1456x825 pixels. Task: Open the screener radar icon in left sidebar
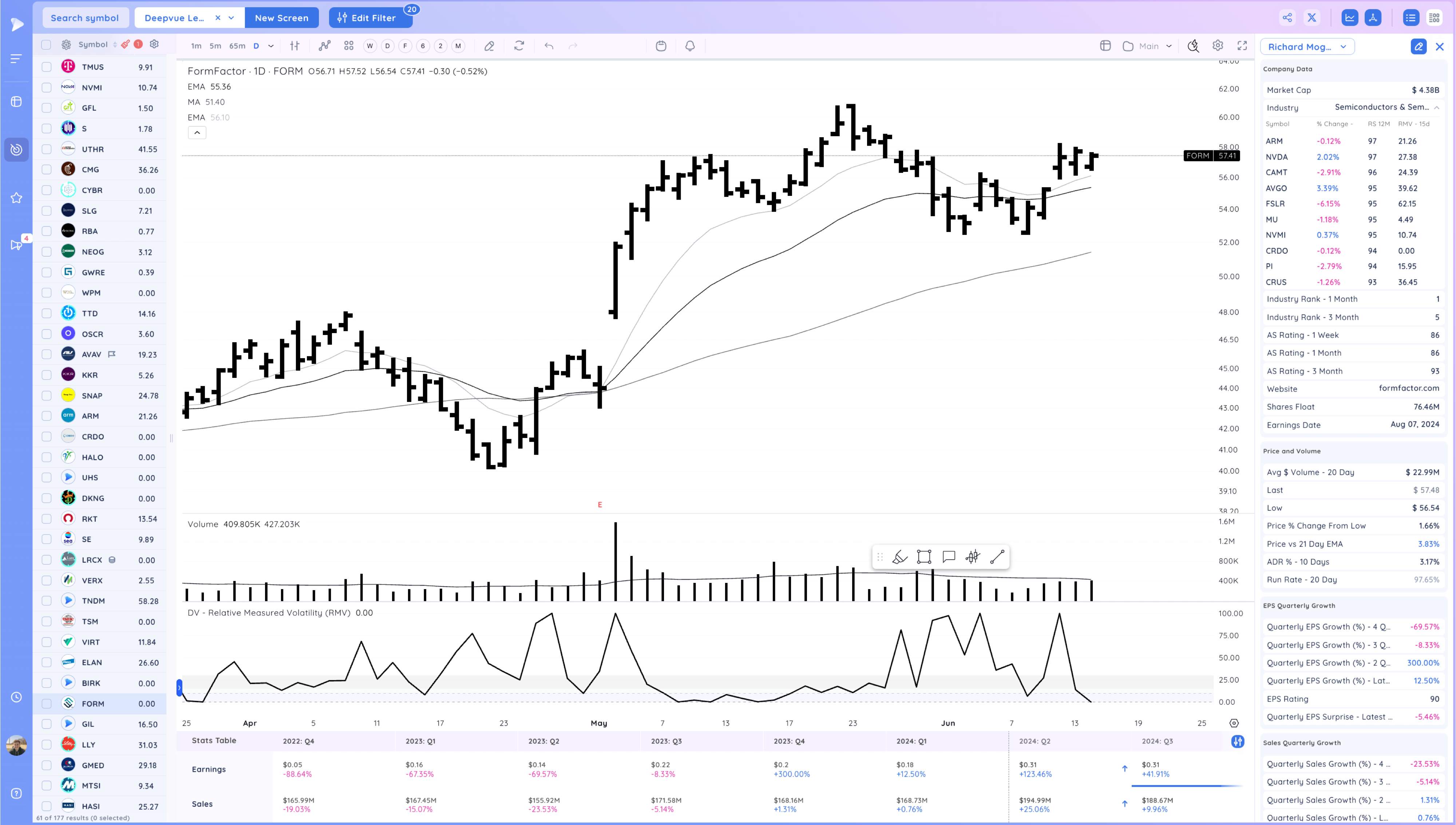pyautogui.click(x=16, y=150)
